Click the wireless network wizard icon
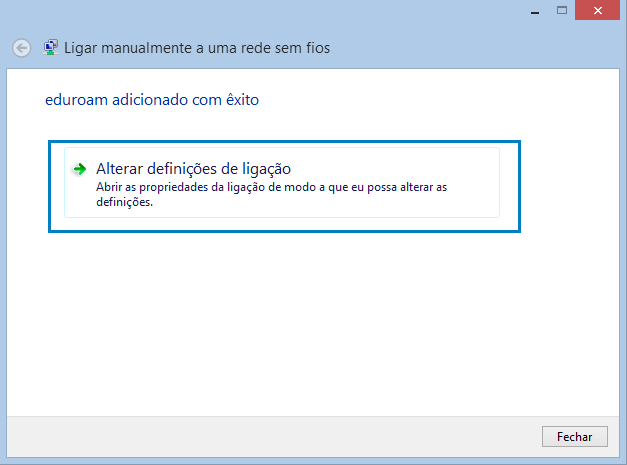This screenshot has height=465, width=627. click(50, 48)
